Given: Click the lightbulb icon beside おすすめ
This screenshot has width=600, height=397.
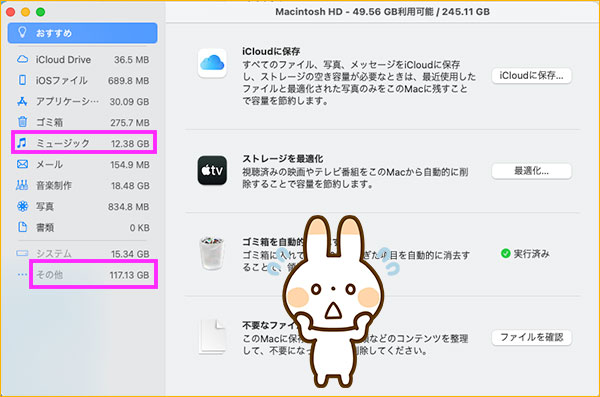Looking at the screenshot, I should coord(22,32).
